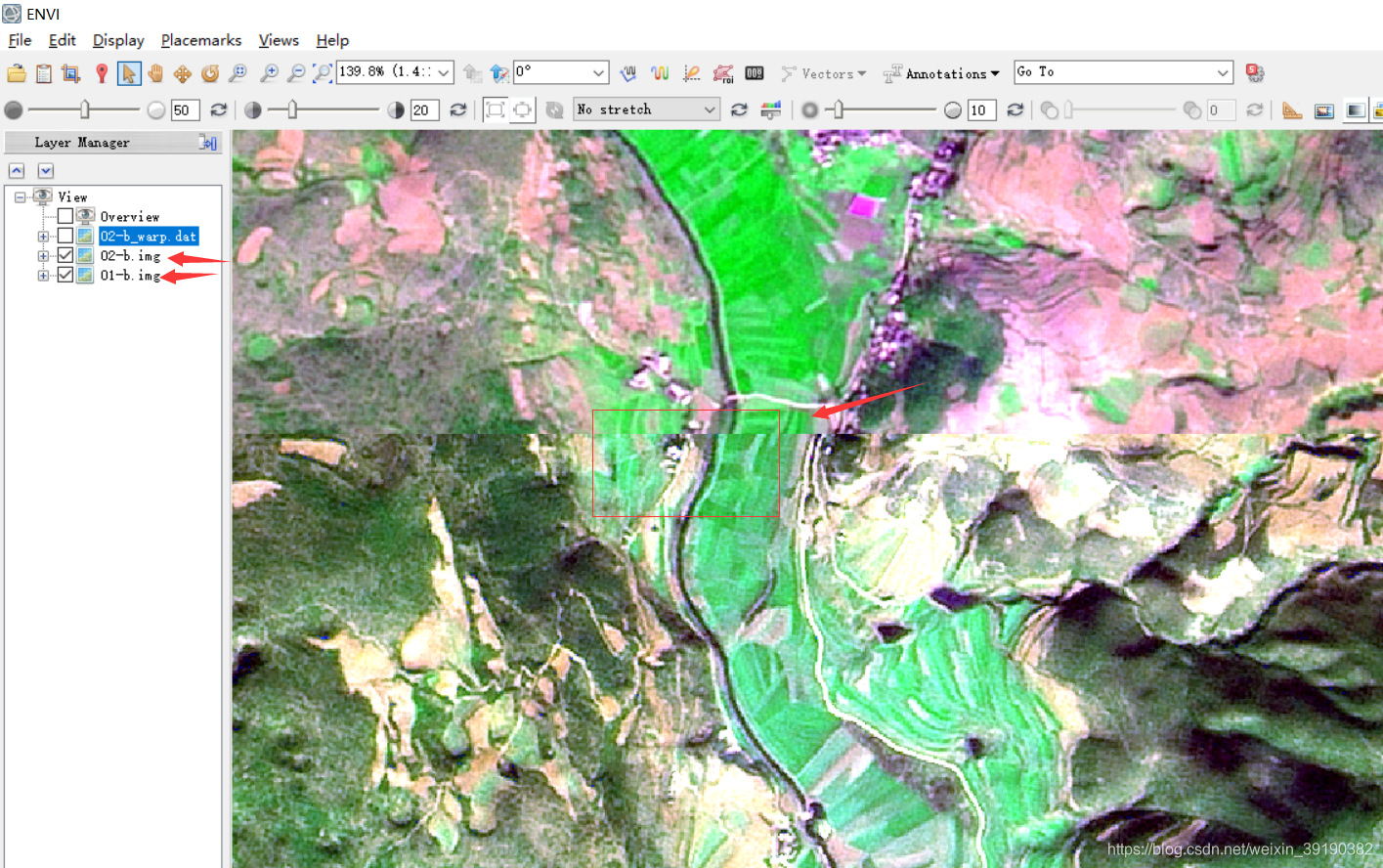Viewport: 1383px width, 868px height.
Task: Click the Vectors toolbar button
Action: click(x=824, y=73)
